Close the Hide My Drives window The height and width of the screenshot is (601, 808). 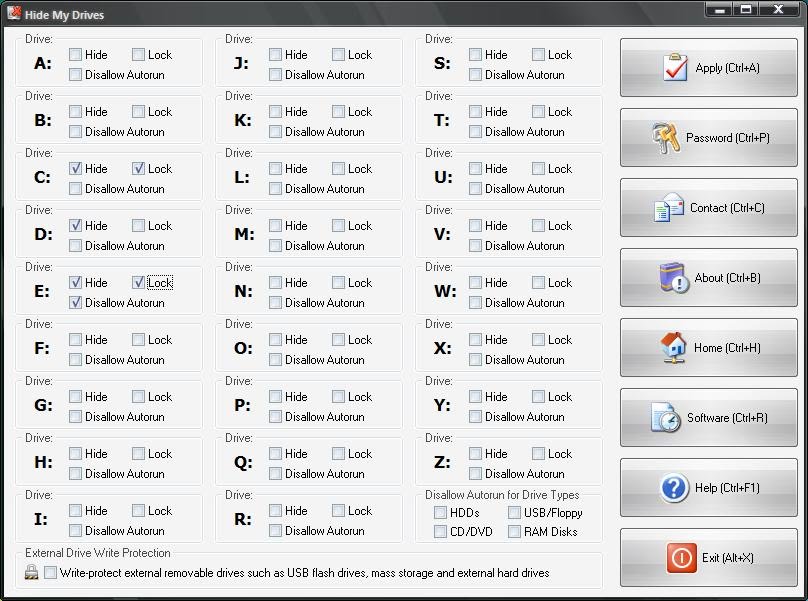click(x=779, y=9)
